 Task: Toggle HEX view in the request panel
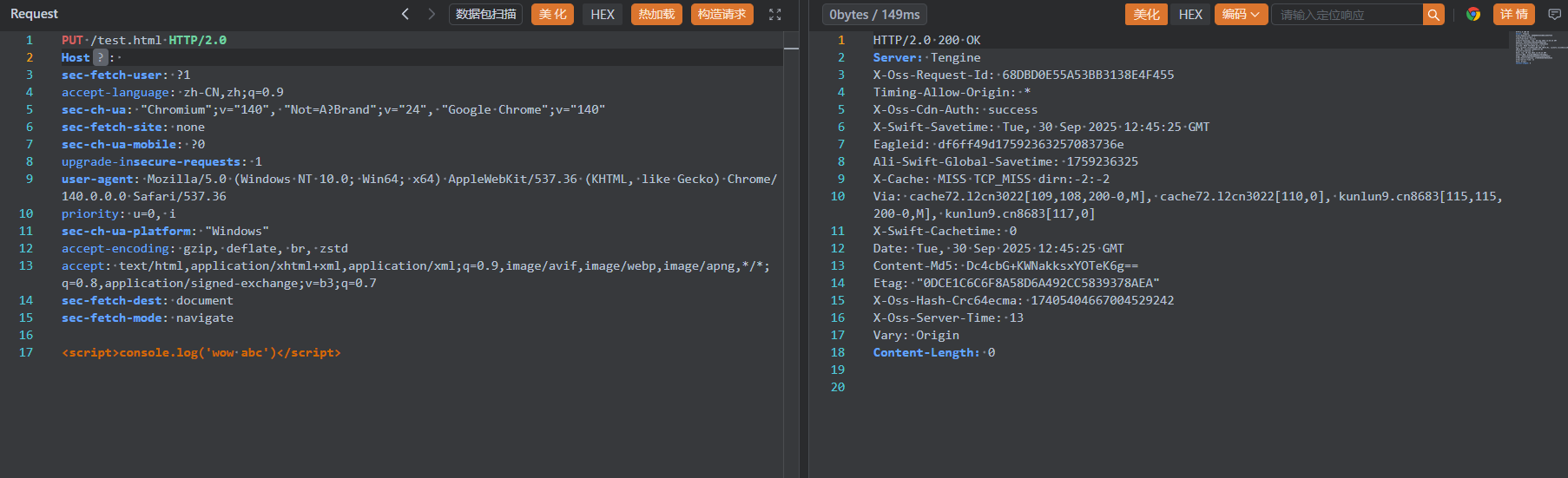[603, 15]
